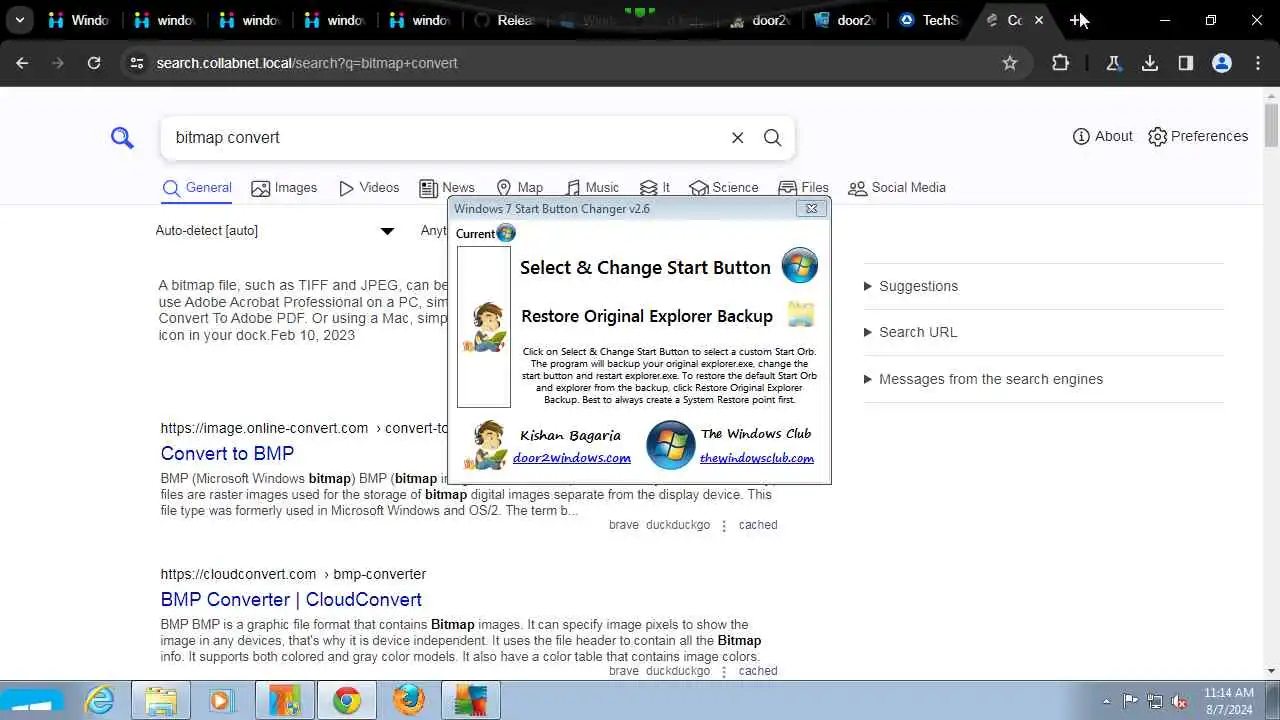This screenshot has width=1280, height=720.
Task: Switch to Firefox in the taskbar
Action: point(408,700)
